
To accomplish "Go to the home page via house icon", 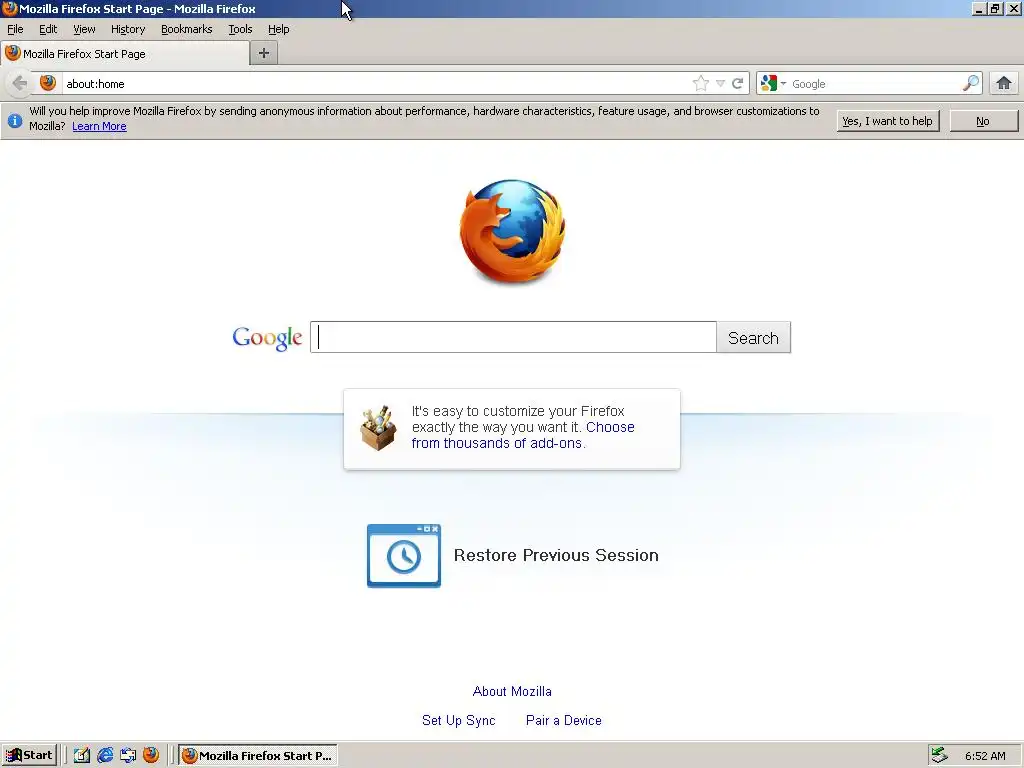I will tap(1004, 83).
